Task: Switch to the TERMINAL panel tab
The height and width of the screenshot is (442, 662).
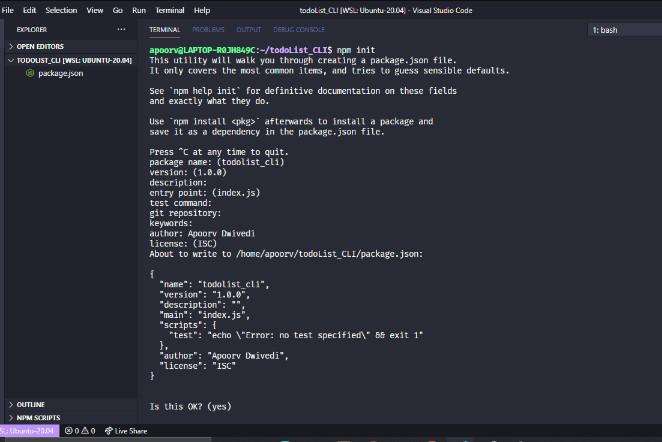Action: [165, 30]
